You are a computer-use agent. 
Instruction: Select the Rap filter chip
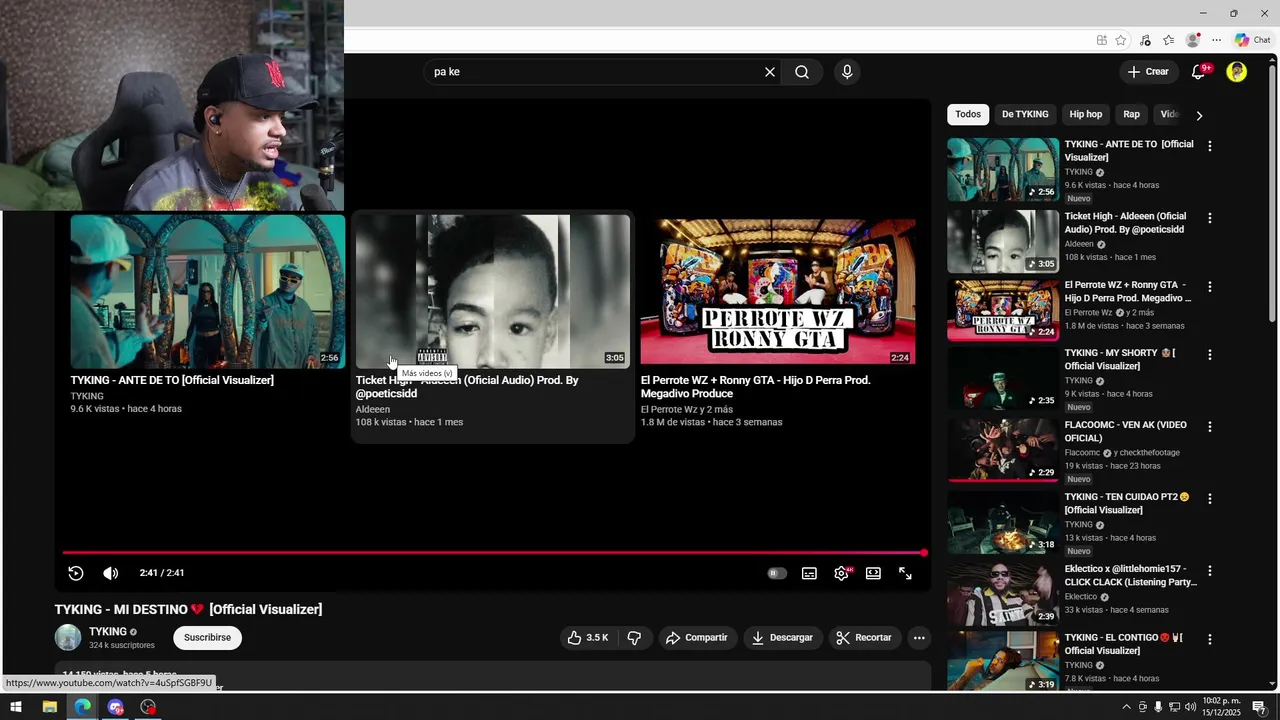(1131, 114)
